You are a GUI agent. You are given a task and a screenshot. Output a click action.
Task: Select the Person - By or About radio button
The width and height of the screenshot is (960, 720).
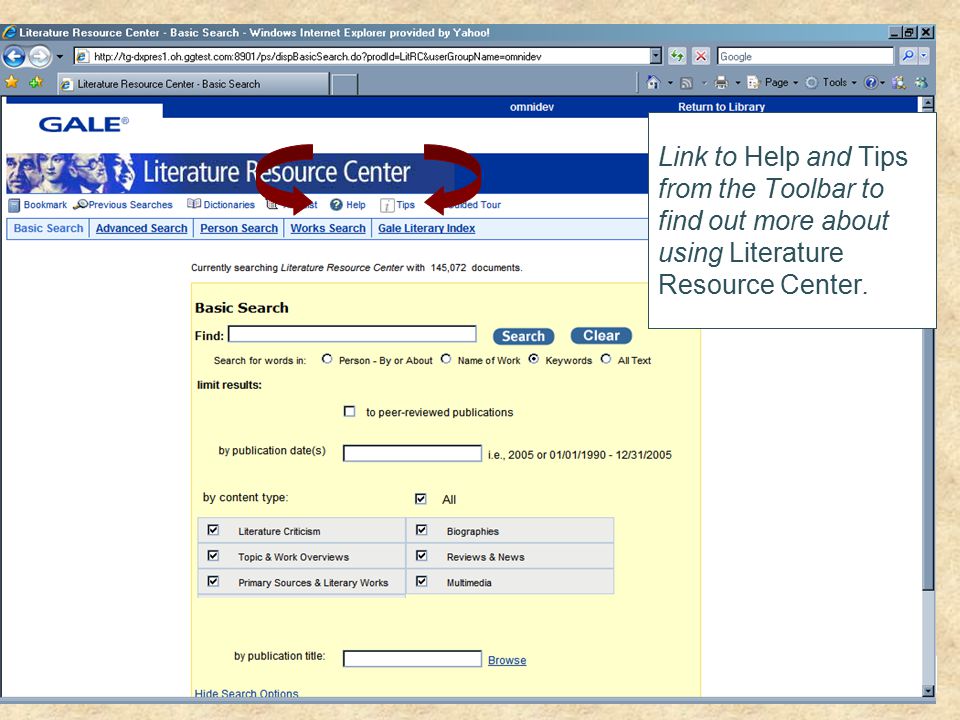pyautogui.click(x=327, y=359)
